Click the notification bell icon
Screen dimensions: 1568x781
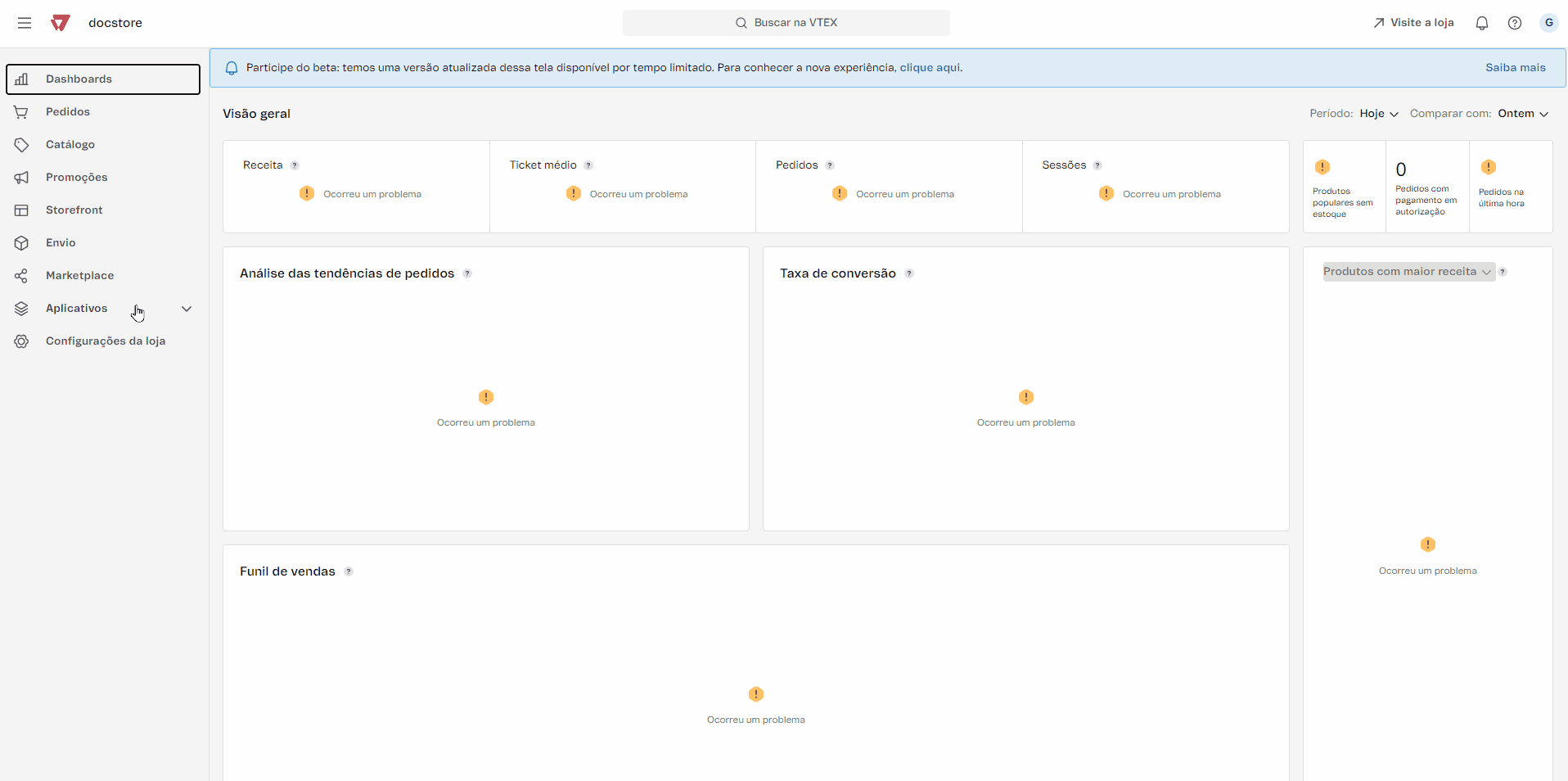pyautogui.click(x=1482, y=23)
